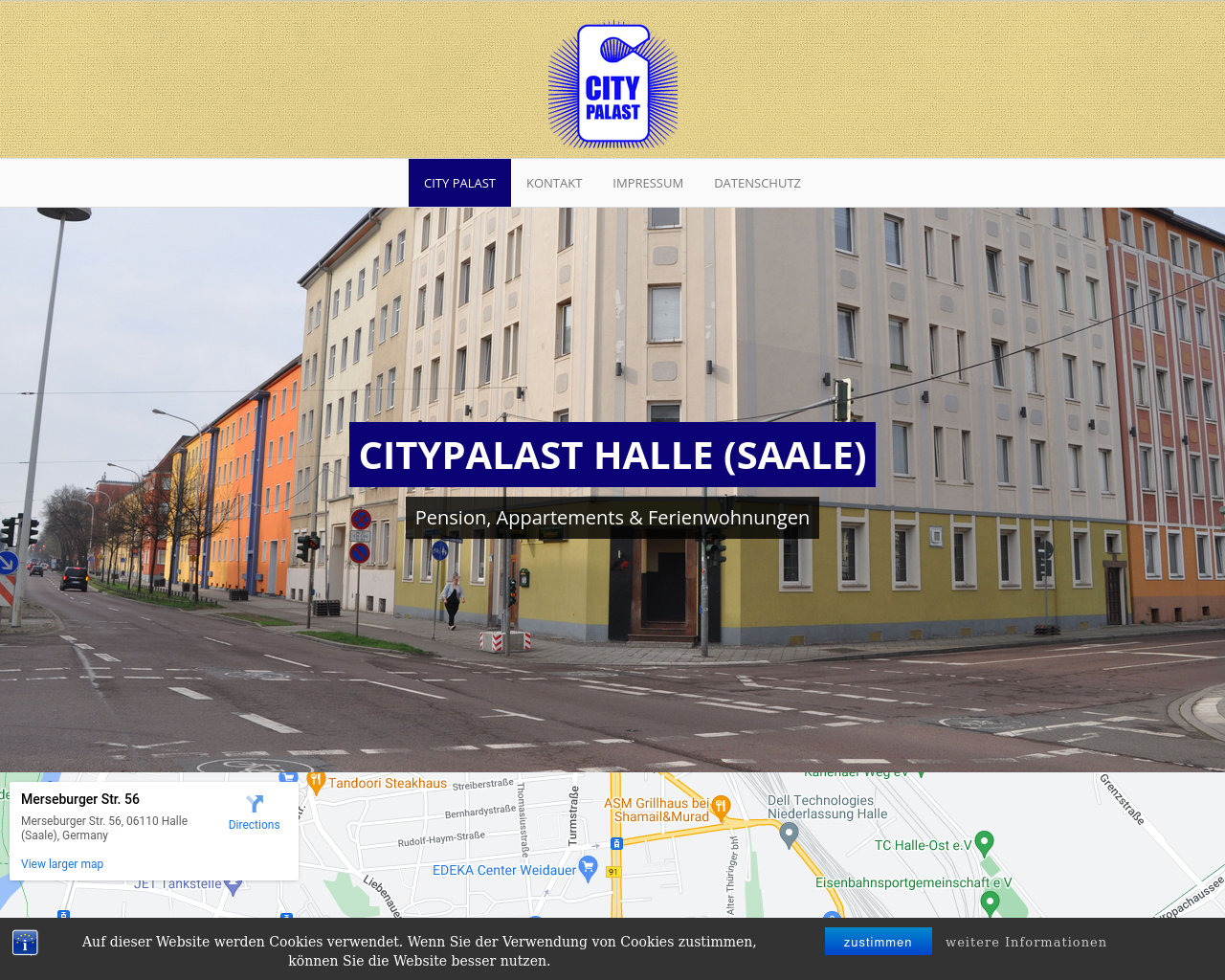Click EDEKA Center Weidauer shopping pin
This screenshot has height=980, width=1225.
point(589,869)
